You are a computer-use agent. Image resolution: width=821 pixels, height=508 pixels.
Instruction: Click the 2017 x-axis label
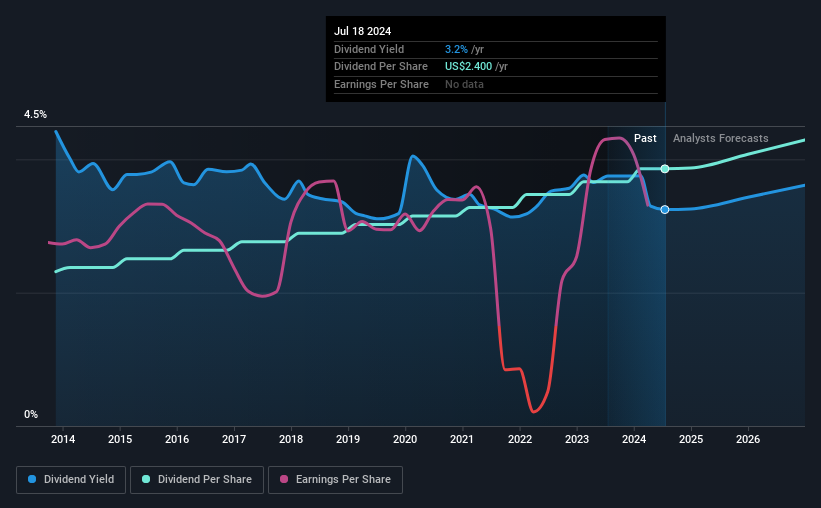[234, 439]
